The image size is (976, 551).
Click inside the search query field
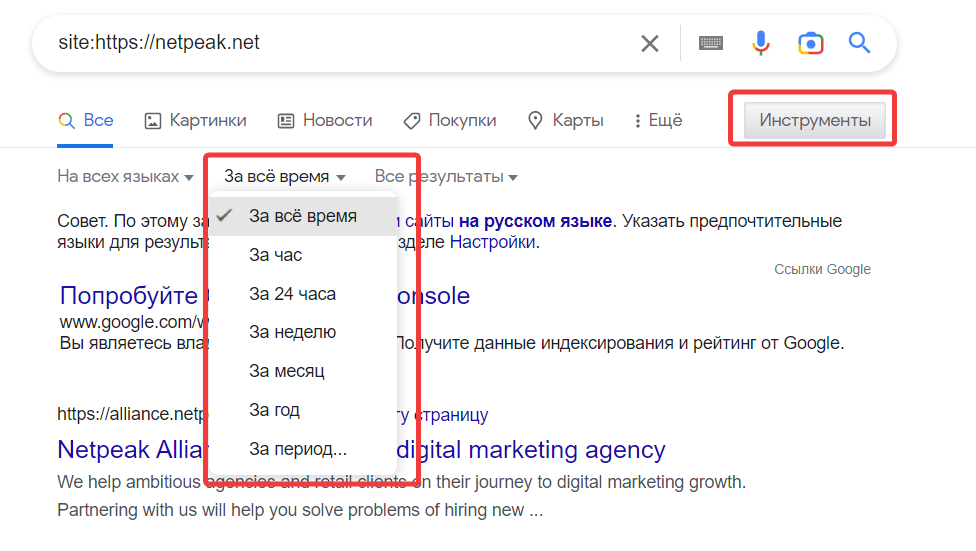(x=330, y=43)
